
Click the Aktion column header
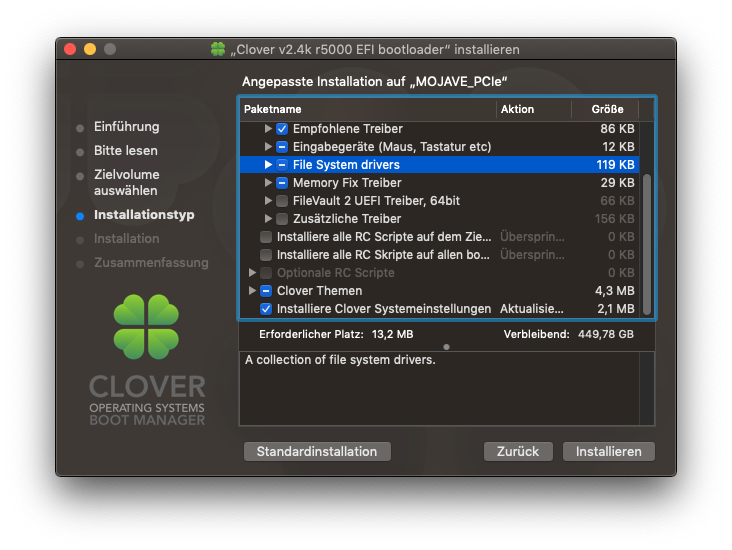[534, 109]
